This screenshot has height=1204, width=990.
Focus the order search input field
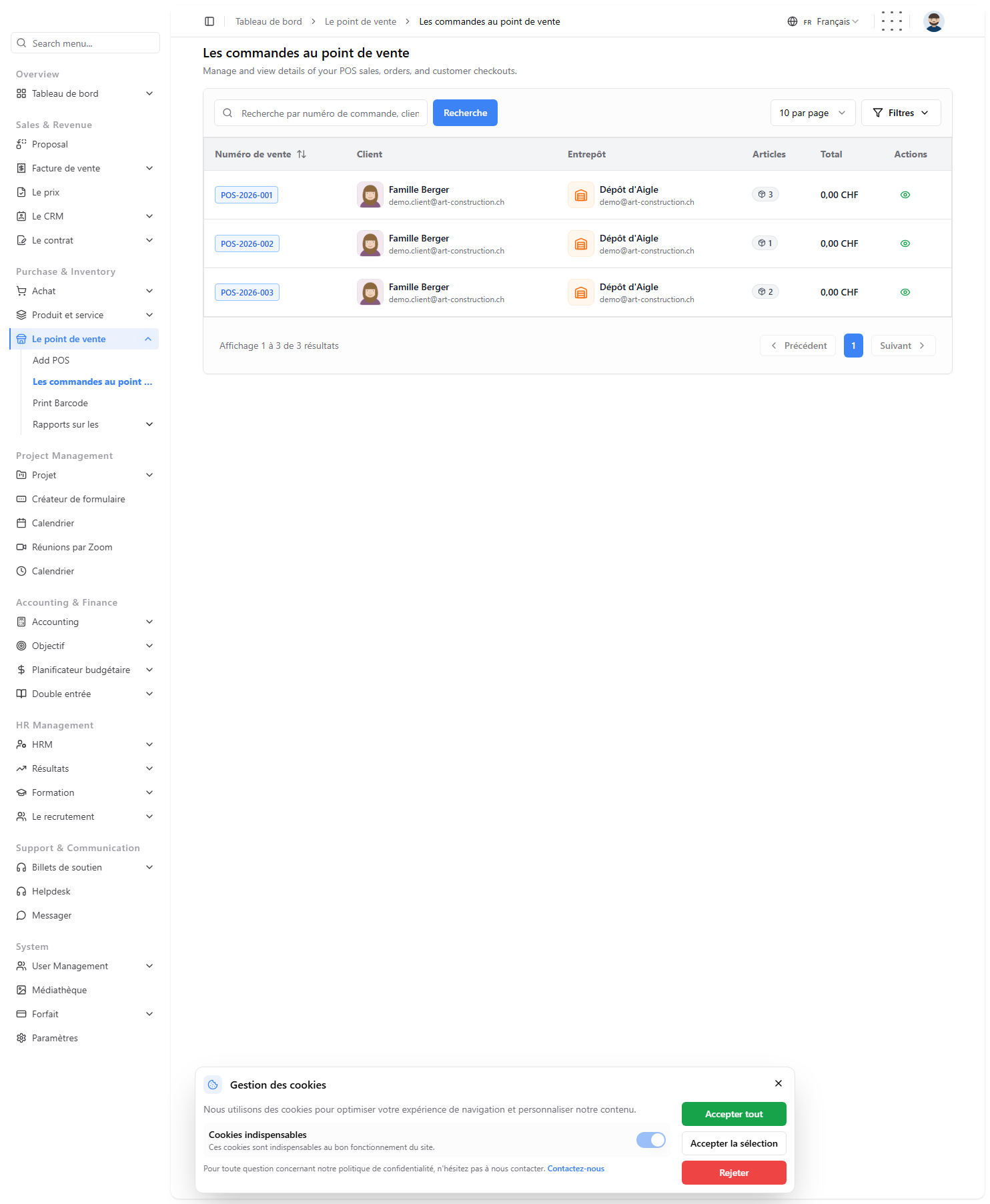pyautogui.click(x=321, y=113)
